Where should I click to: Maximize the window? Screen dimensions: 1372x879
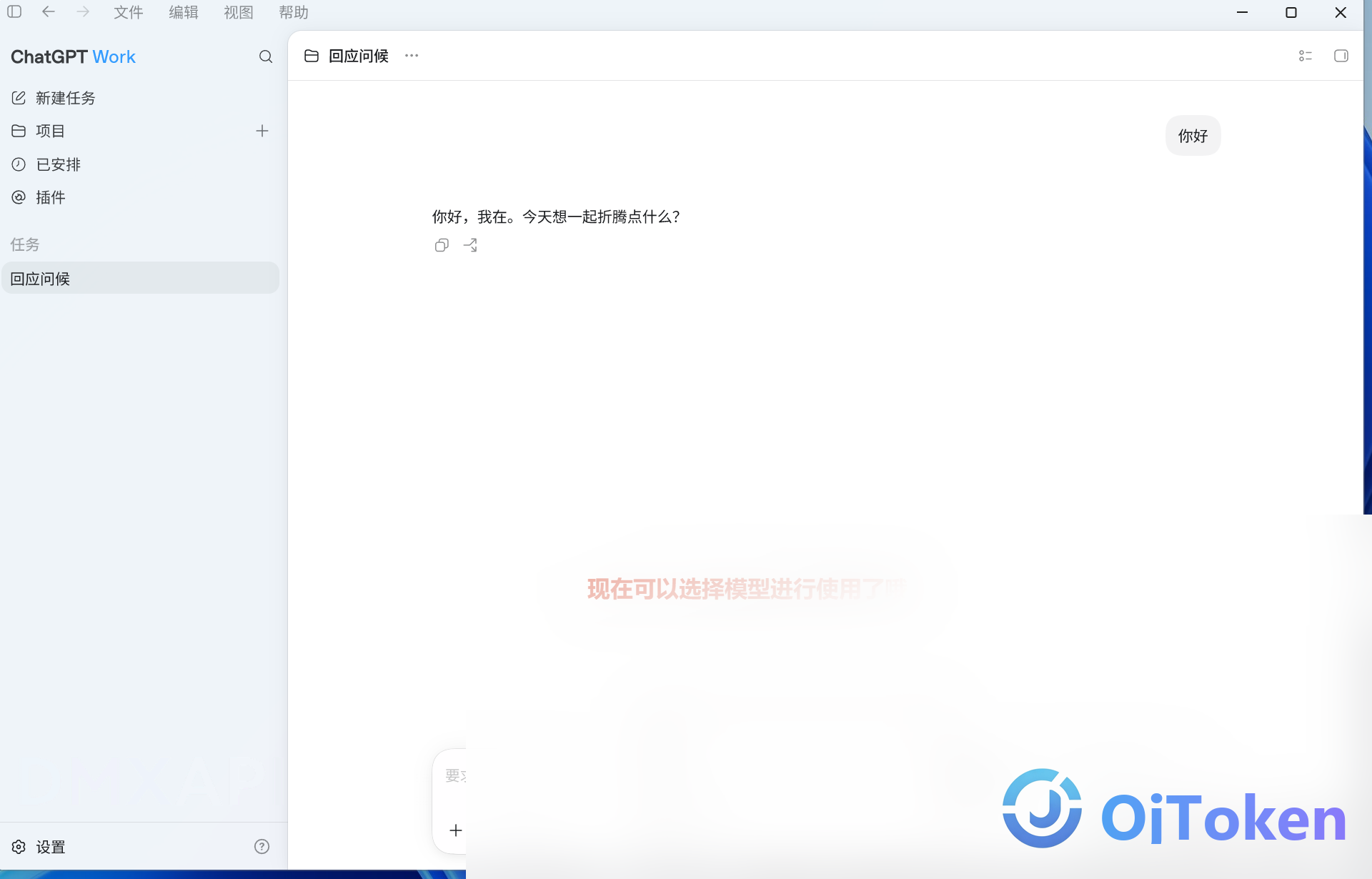coord(1291,12)
